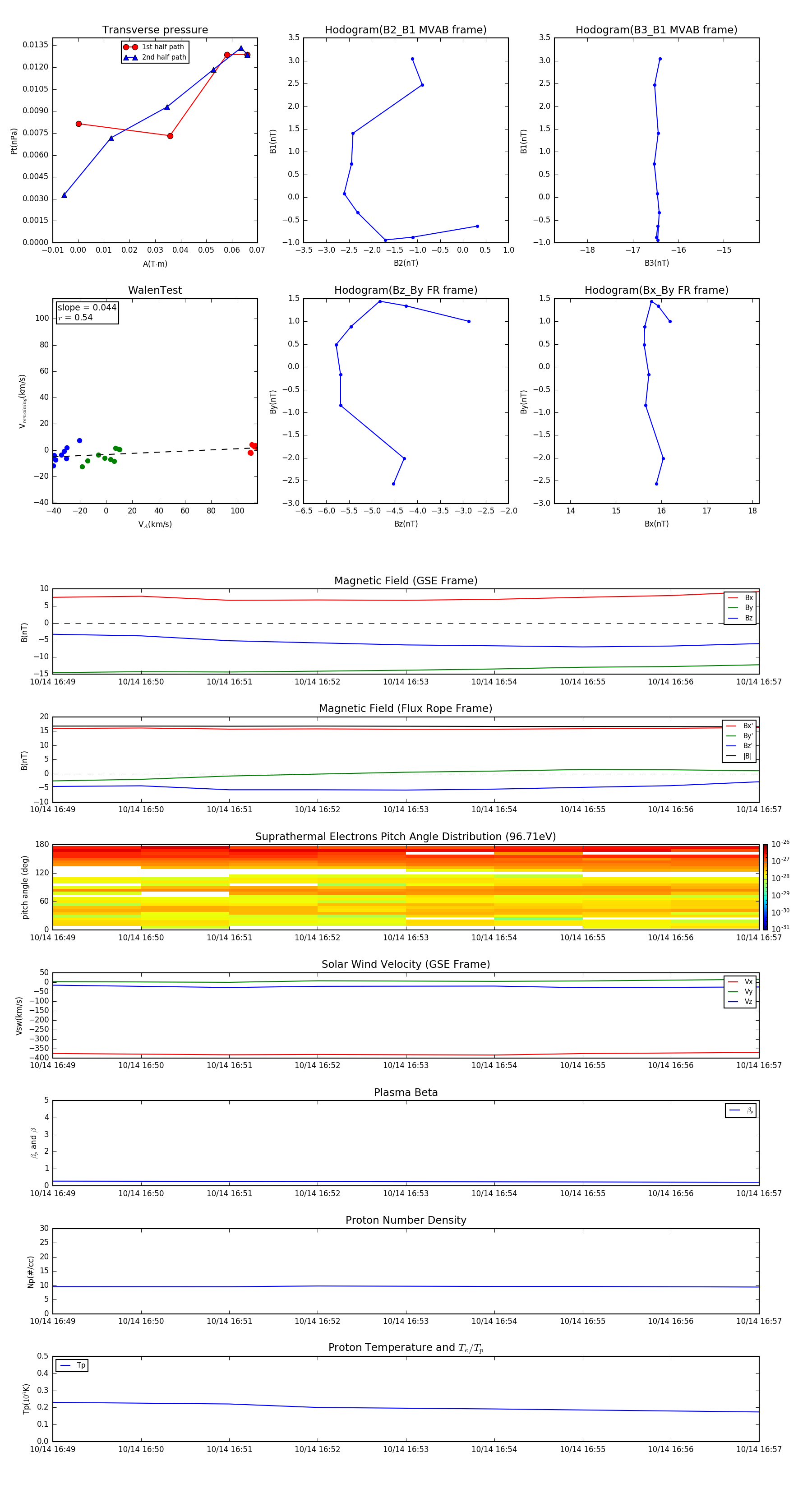
Task: Click the lowest blue triangle in Transverse pressure
Action: 64,195
